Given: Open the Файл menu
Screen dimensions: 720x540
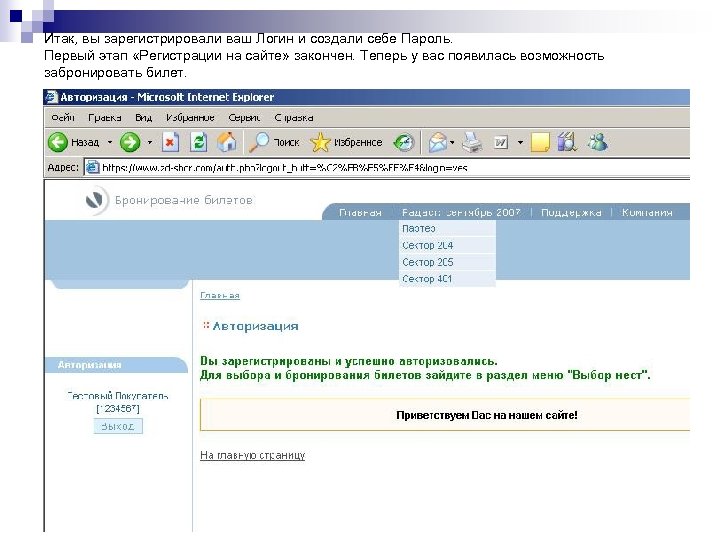Looking at the screenshot, I should tap(63, 118).
